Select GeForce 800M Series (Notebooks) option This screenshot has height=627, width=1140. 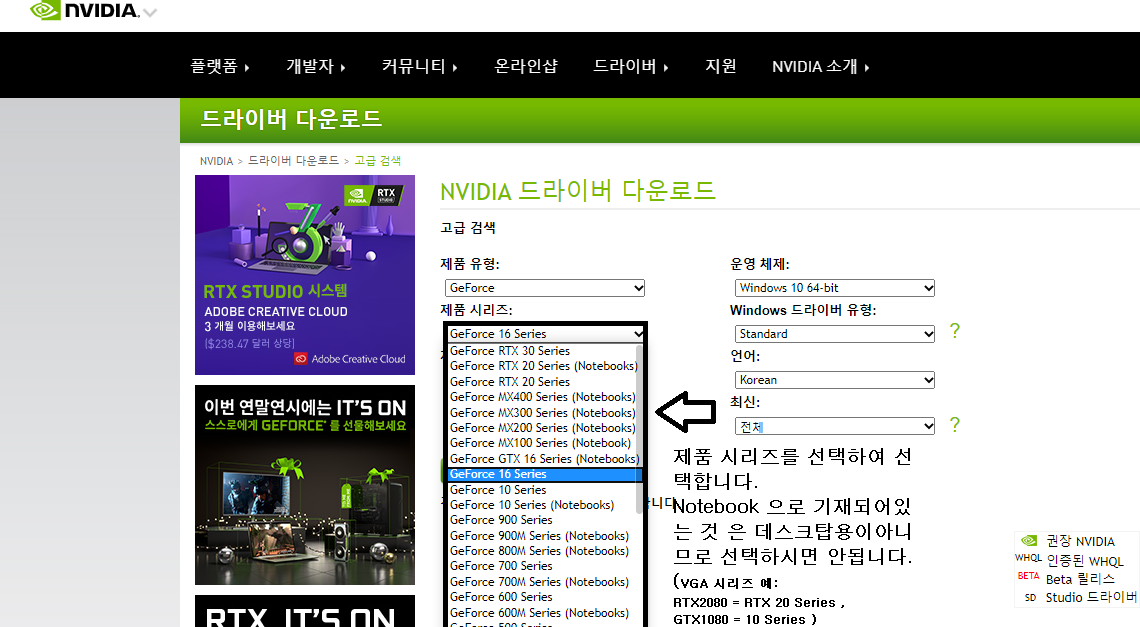[542, 551]
